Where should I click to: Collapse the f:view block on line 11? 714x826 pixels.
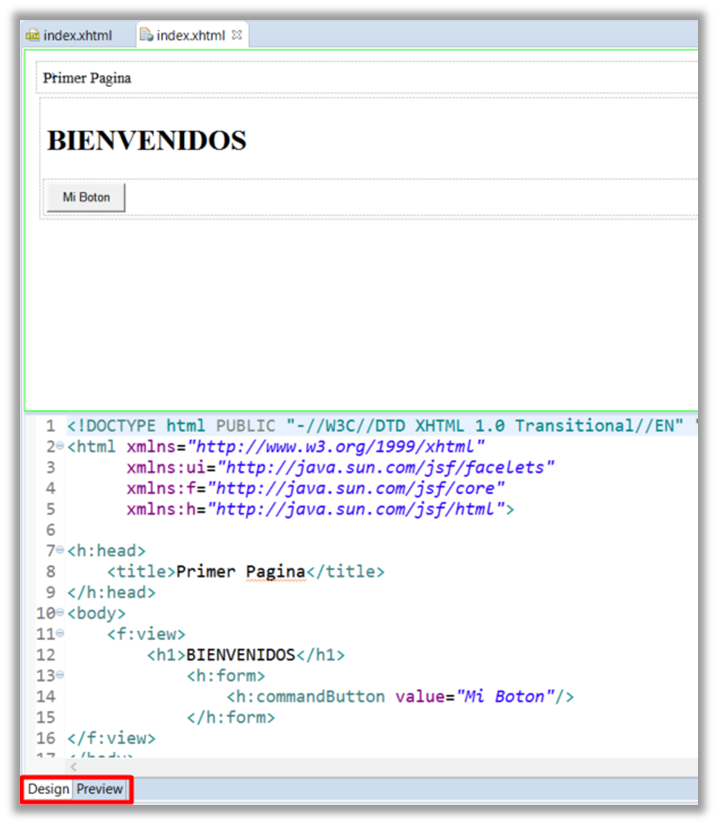(59, 635)
